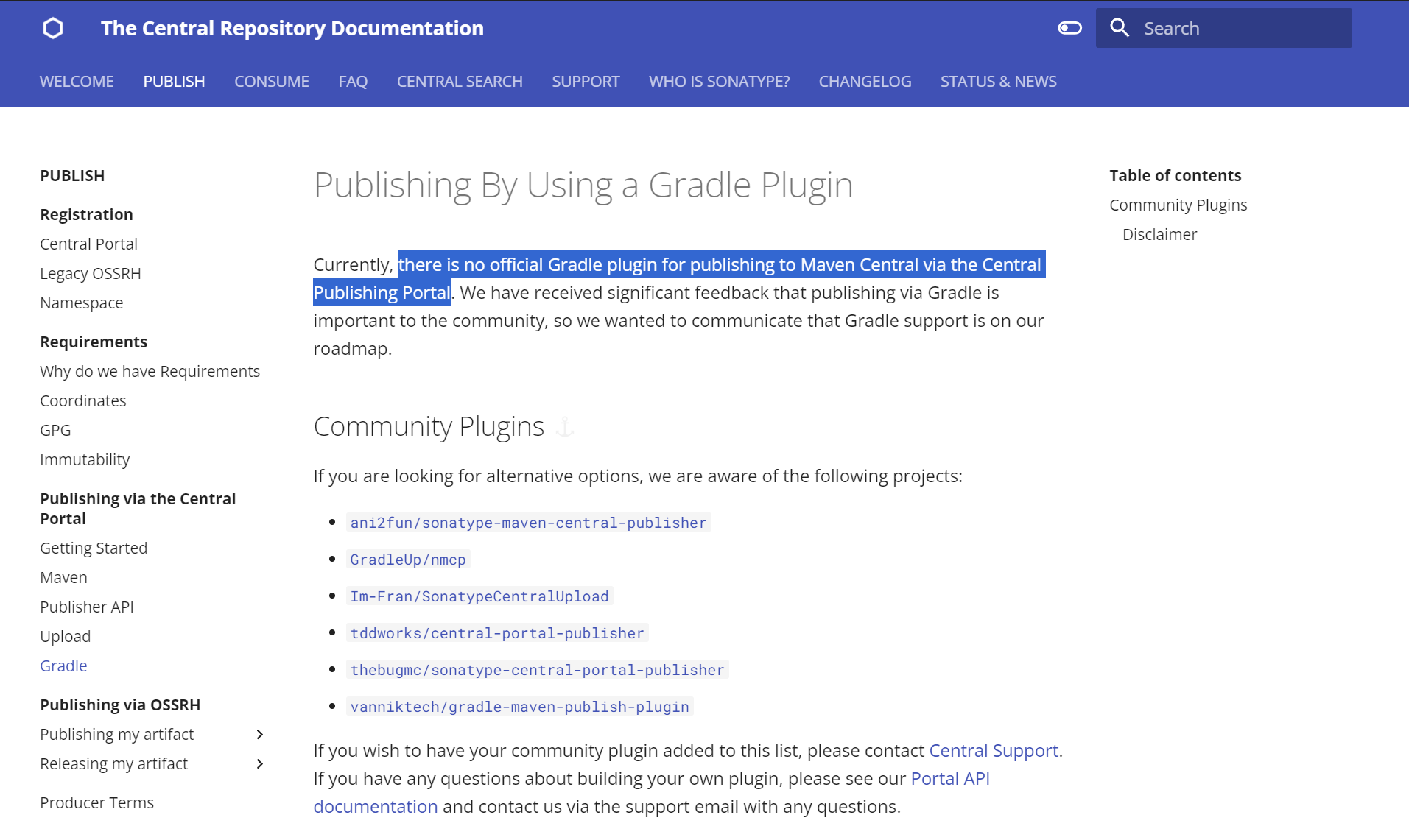Click the search magnifier icon
The width and height of the screenshot is (1409, 840).
pos(1119,27)
